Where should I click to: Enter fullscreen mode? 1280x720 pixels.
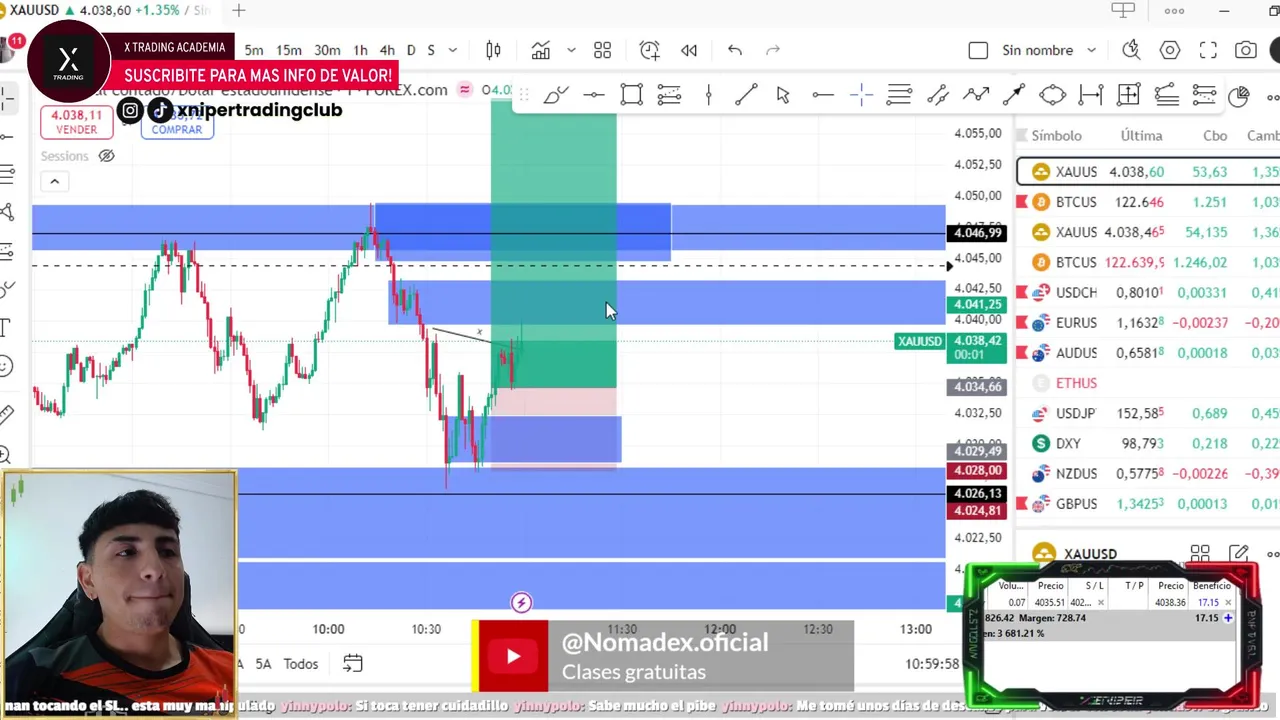1208,50
